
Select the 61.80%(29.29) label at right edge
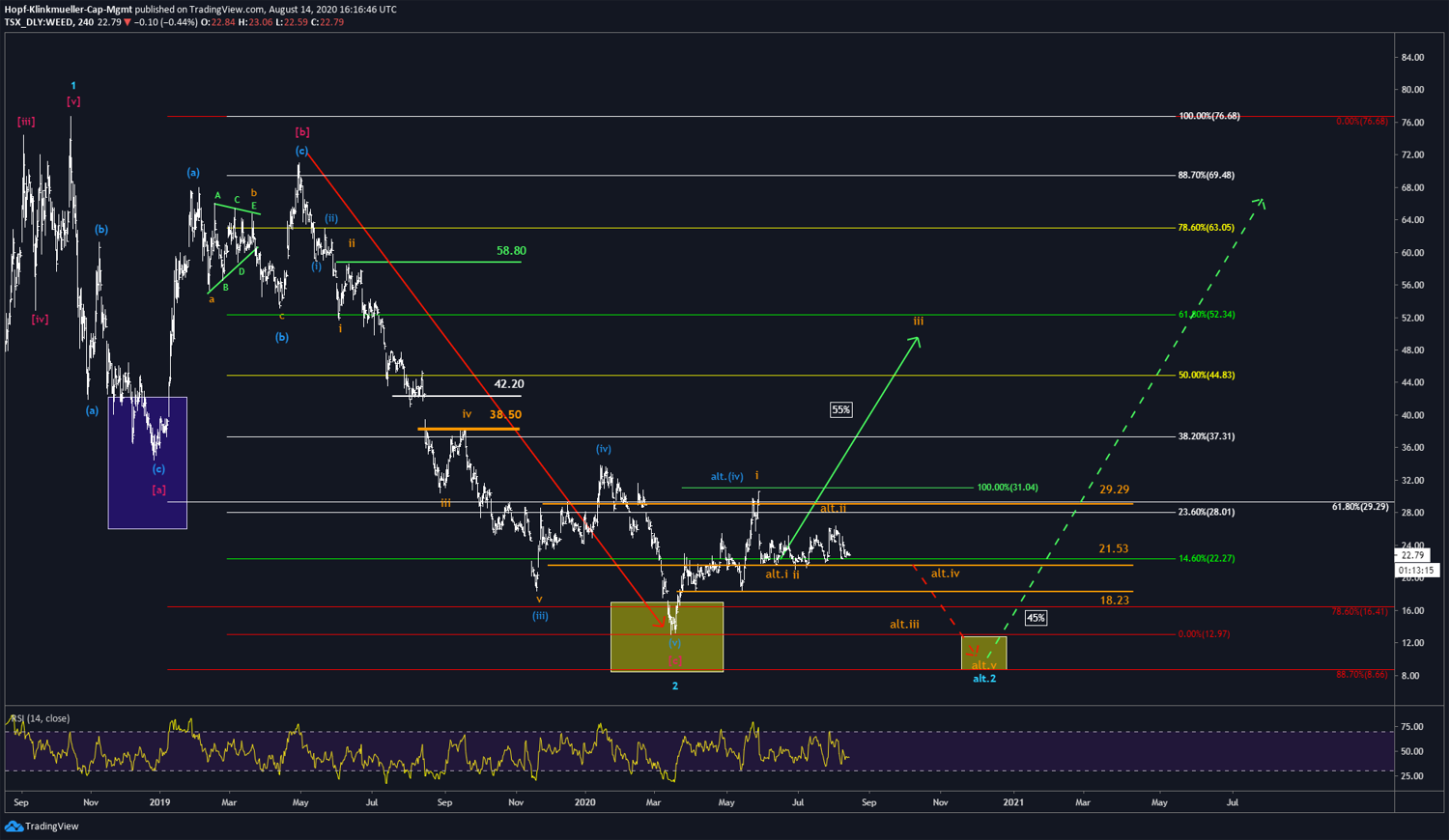1360,507
